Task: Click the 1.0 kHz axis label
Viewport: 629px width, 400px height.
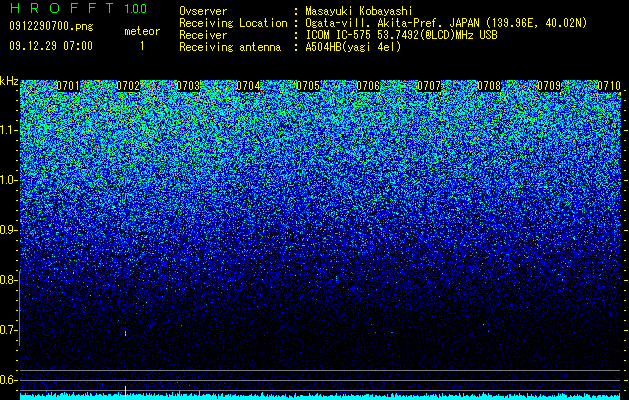Action: pos(8,180)
